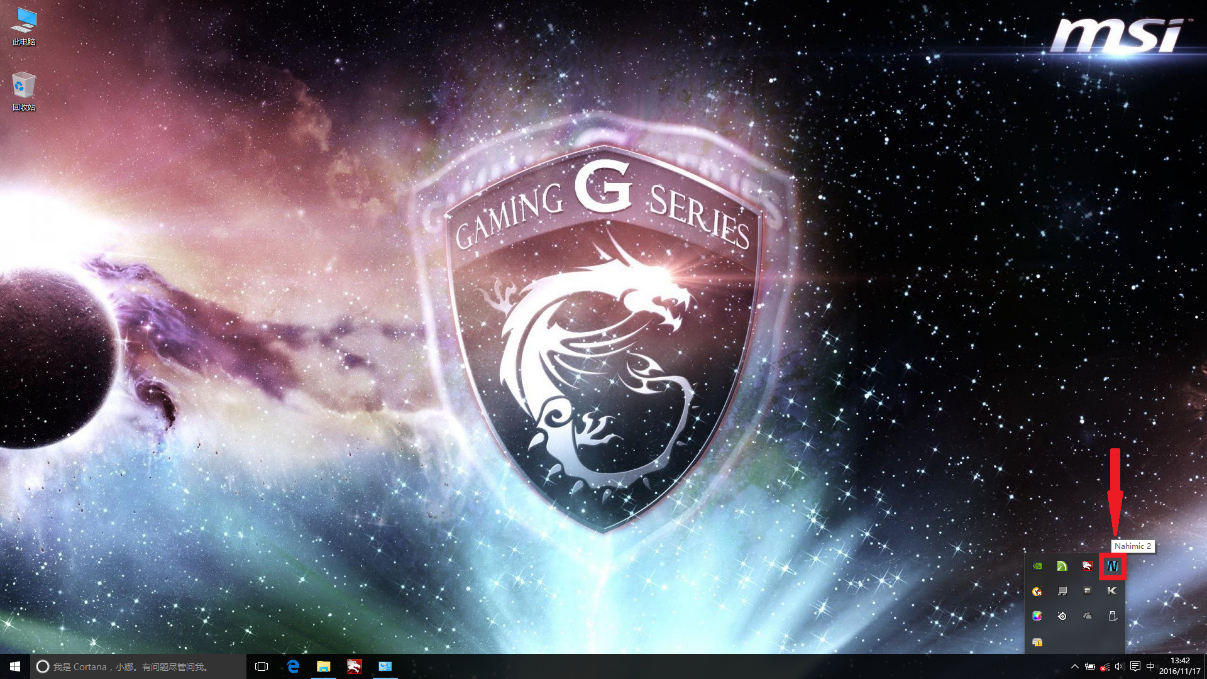1207x679 pixels.
Task: Collapse the hidden tray icons chevron
Action: coord(1075,666)
